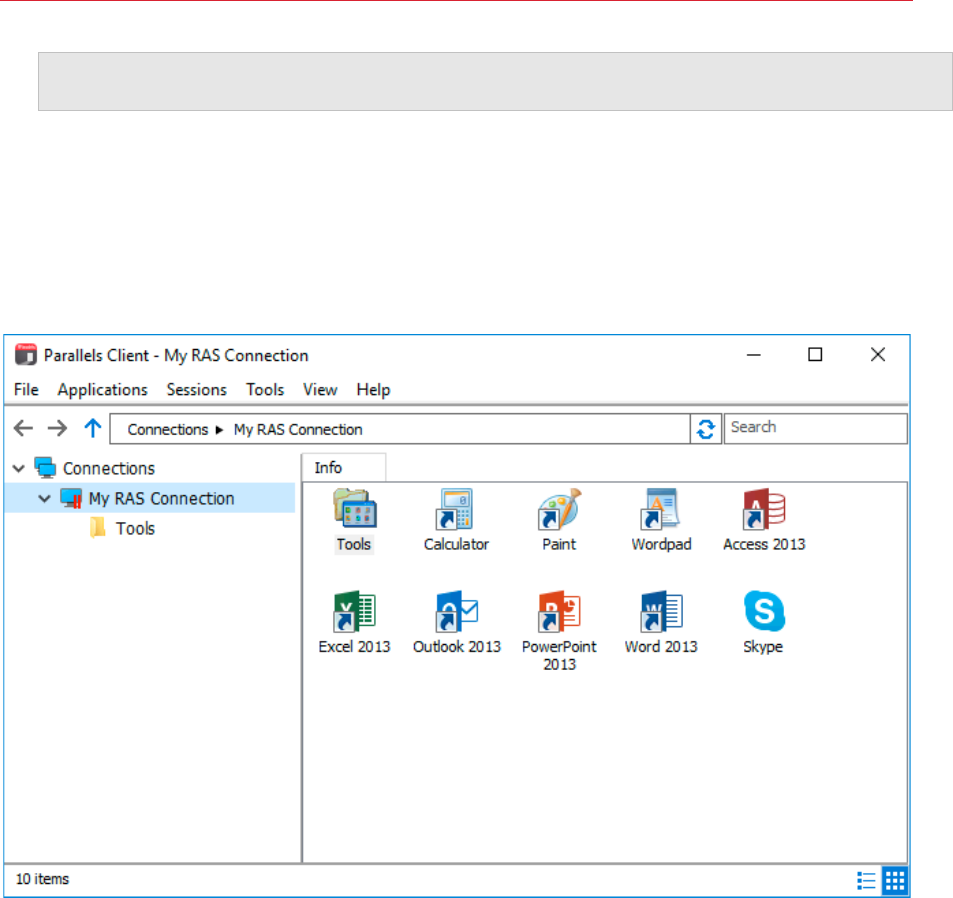Select the Info tab
Viewport: 953px width, 898px height.
click(343, 468)
